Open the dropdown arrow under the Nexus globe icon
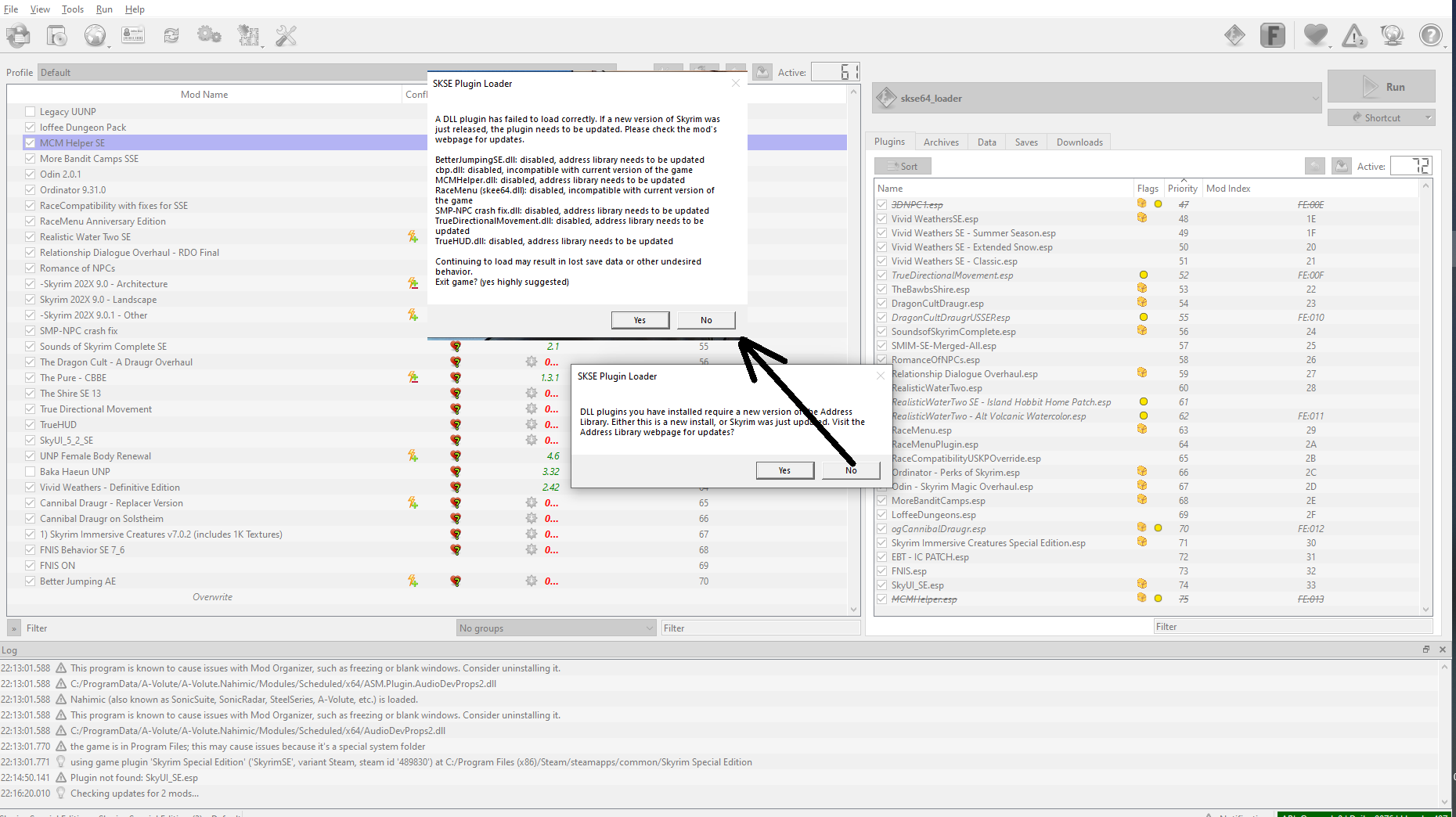1456x817 pixels. click(x=109, y=46)
